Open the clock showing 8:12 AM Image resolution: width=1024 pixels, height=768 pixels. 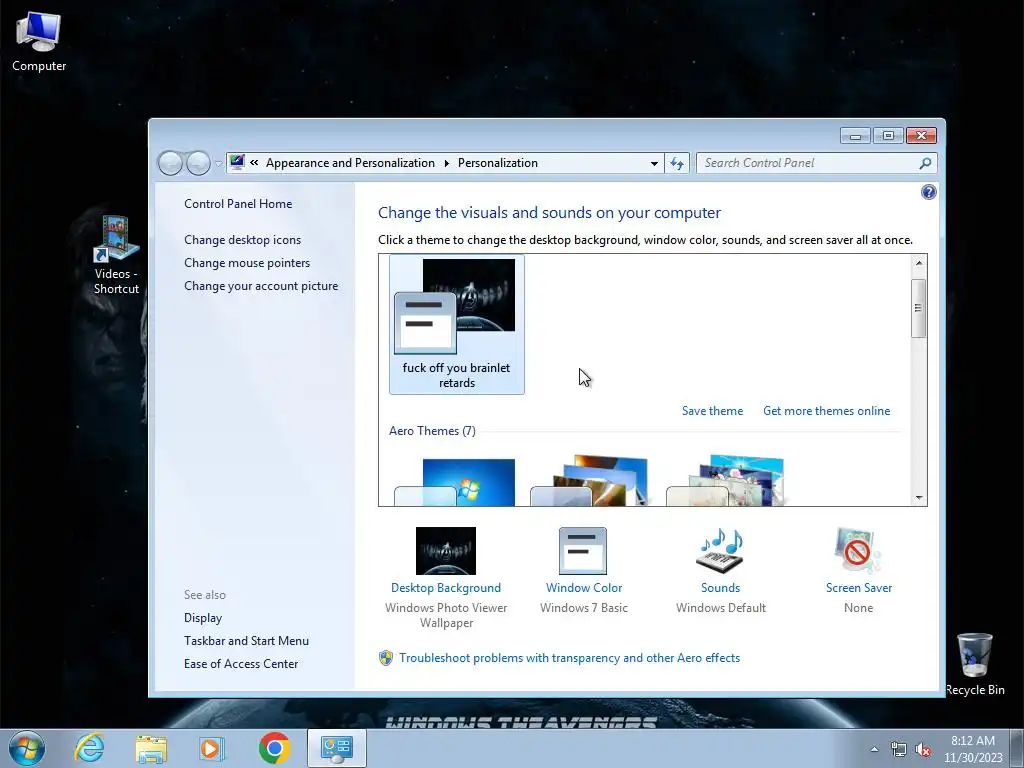[973, 749]
